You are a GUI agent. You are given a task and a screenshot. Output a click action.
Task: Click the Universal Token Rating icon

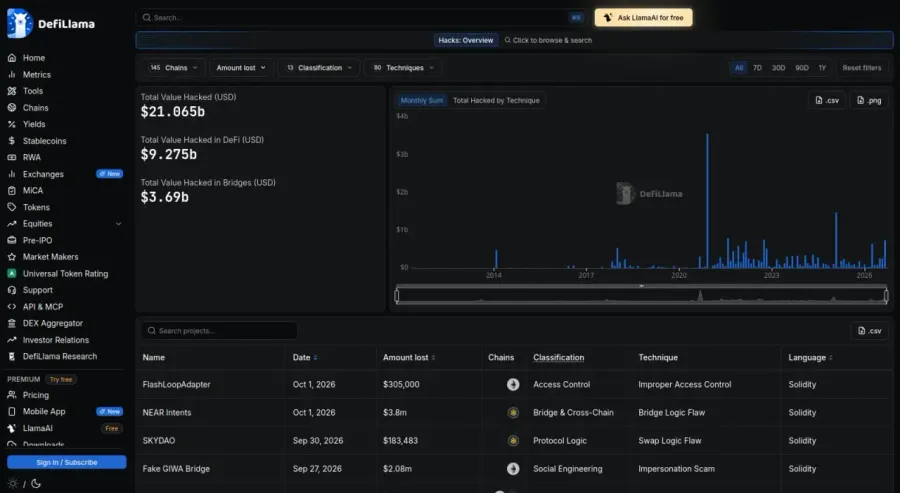click(x=11, y=273)
